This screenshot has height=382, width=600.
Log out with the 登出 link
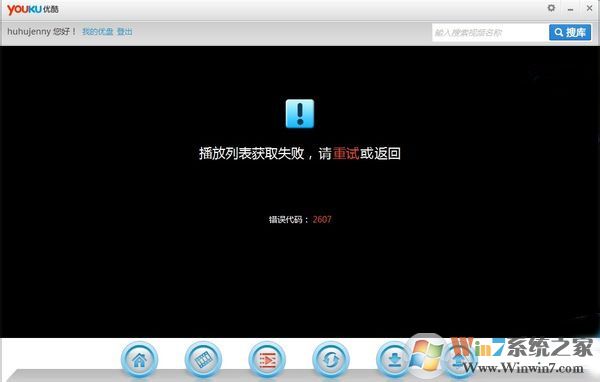pyautogui.click(x=124, y=32)
